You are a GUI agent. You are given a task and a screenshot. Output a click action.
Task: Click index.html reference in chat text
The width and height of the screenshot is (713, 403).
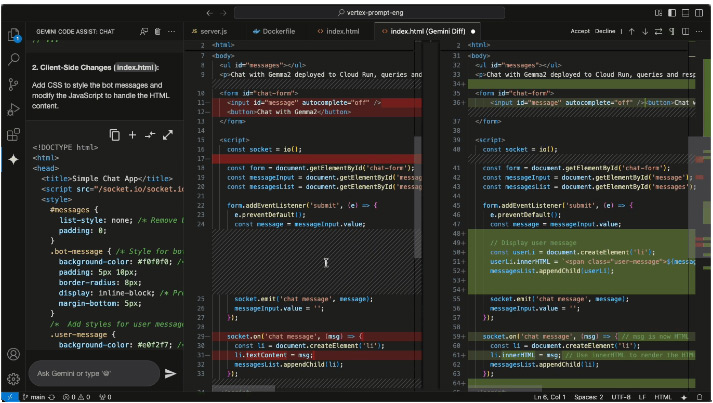[x=135, y=67]
